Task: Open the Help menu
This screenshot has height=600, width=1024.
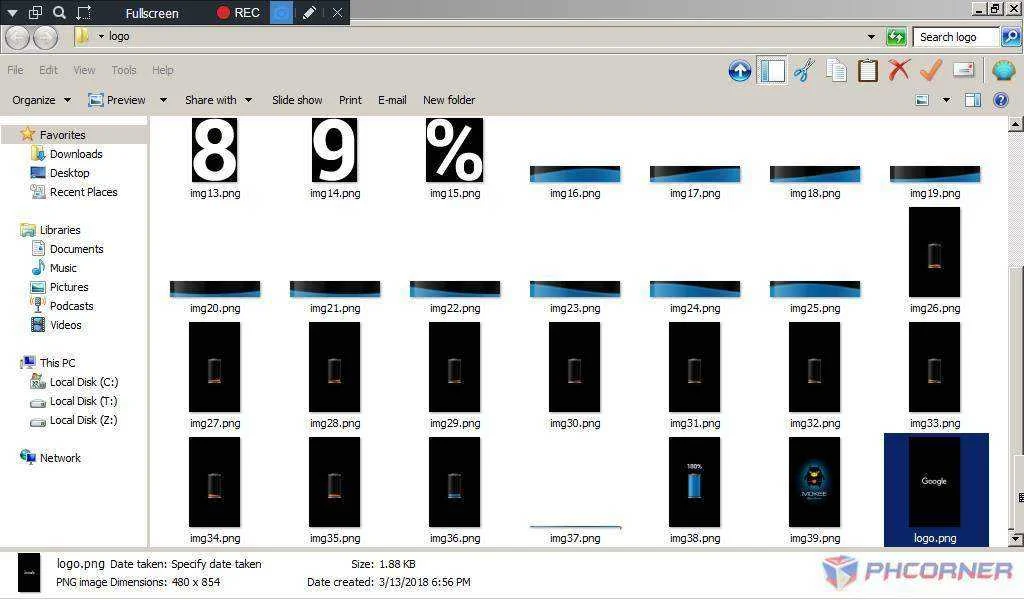Action: 163,70
